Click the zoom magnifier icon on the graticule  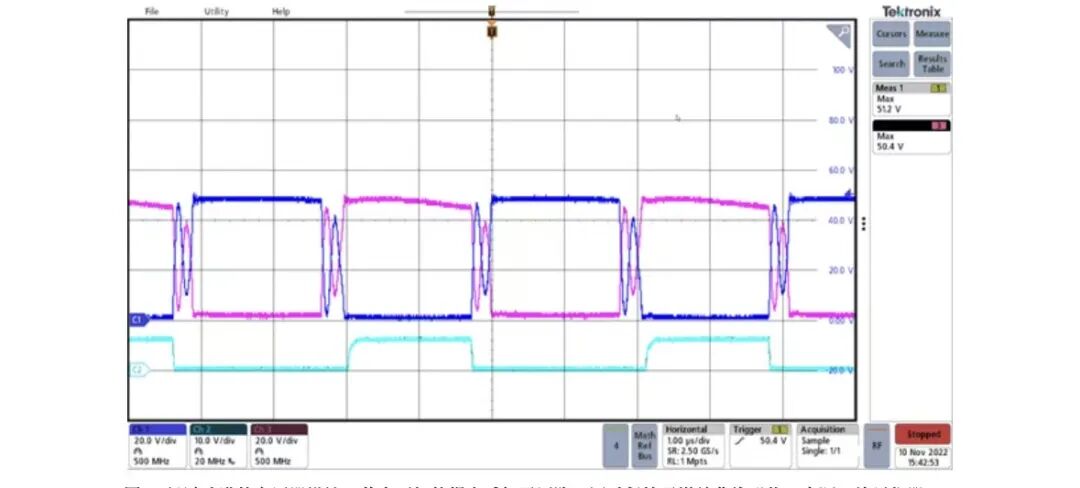838,37
